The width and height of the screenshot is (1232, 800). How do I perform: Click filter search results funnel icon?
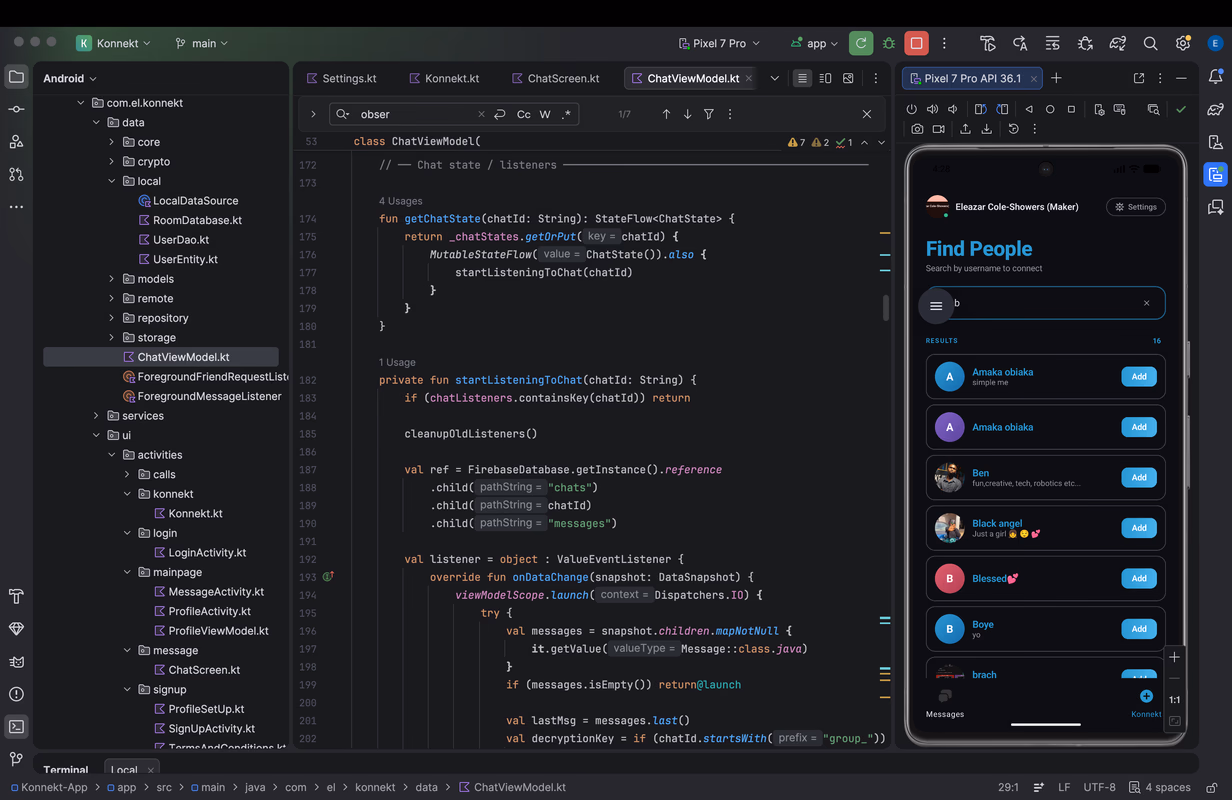point(708,114)
